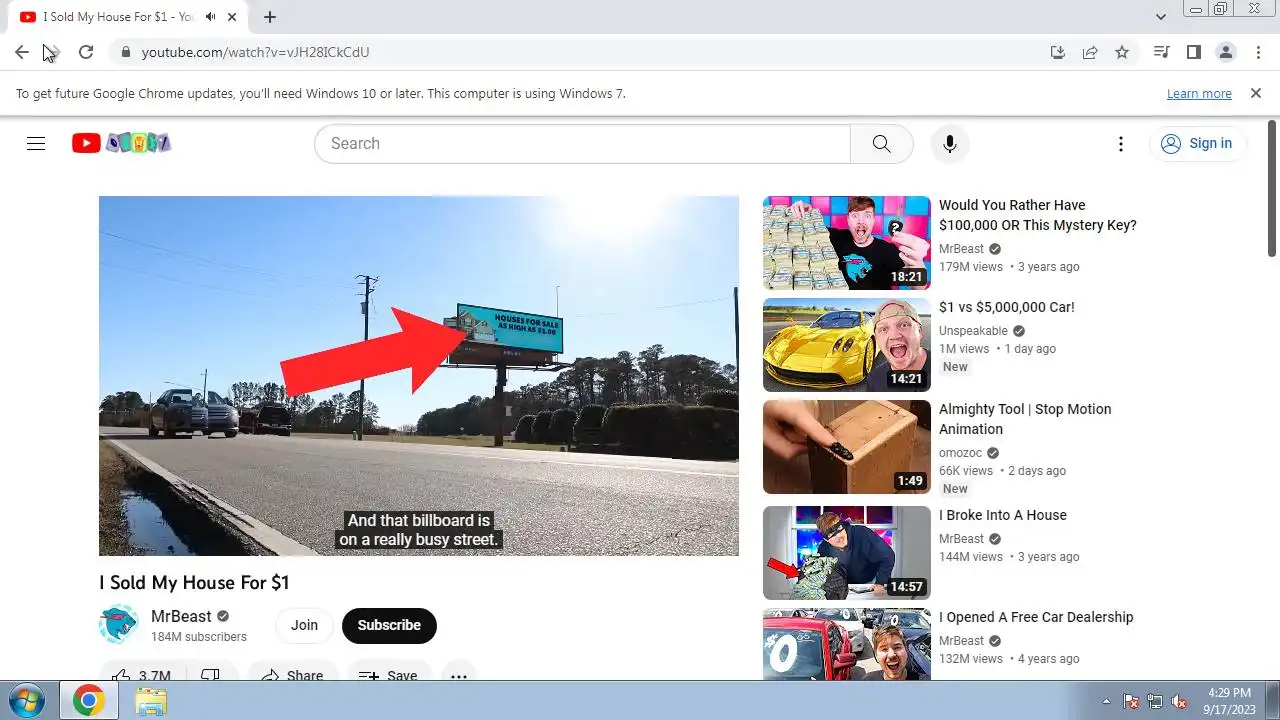Screen dimensions: 1280x720
Task: Focus the YouTube Search field
Action: 582,143
